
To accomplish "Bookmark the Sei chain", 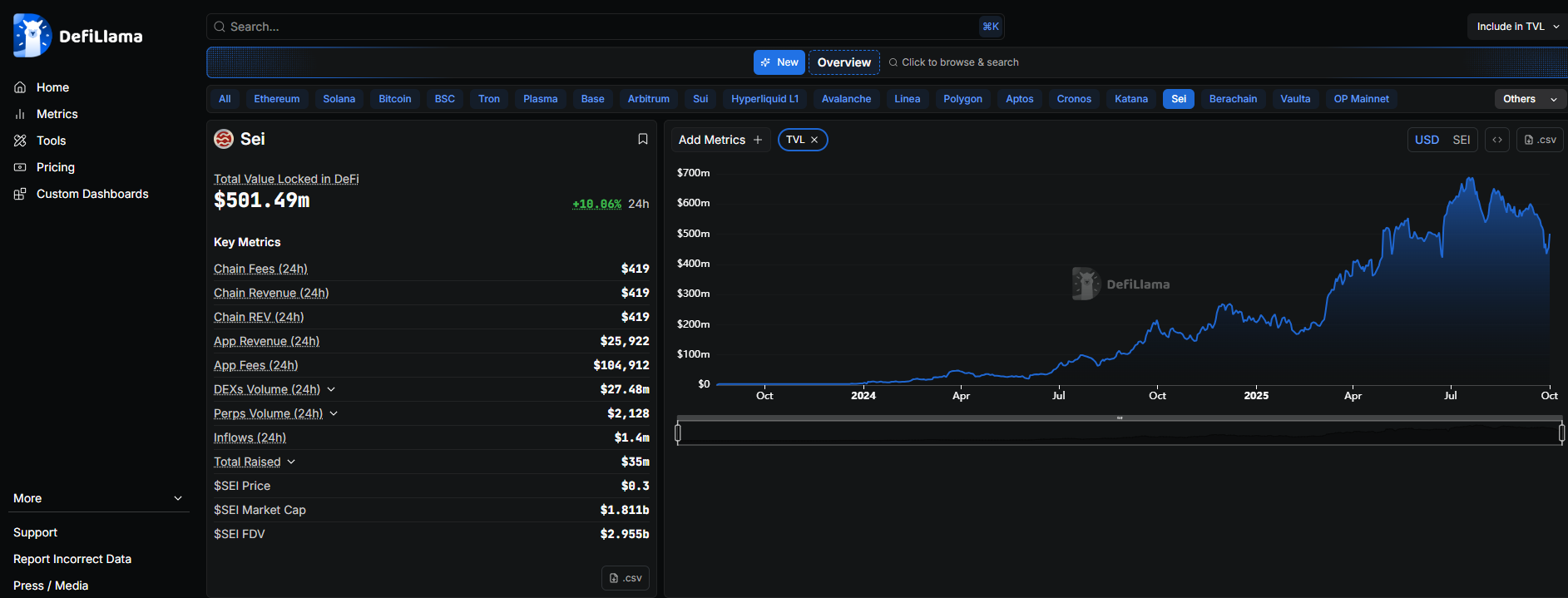I will point(642,139).
